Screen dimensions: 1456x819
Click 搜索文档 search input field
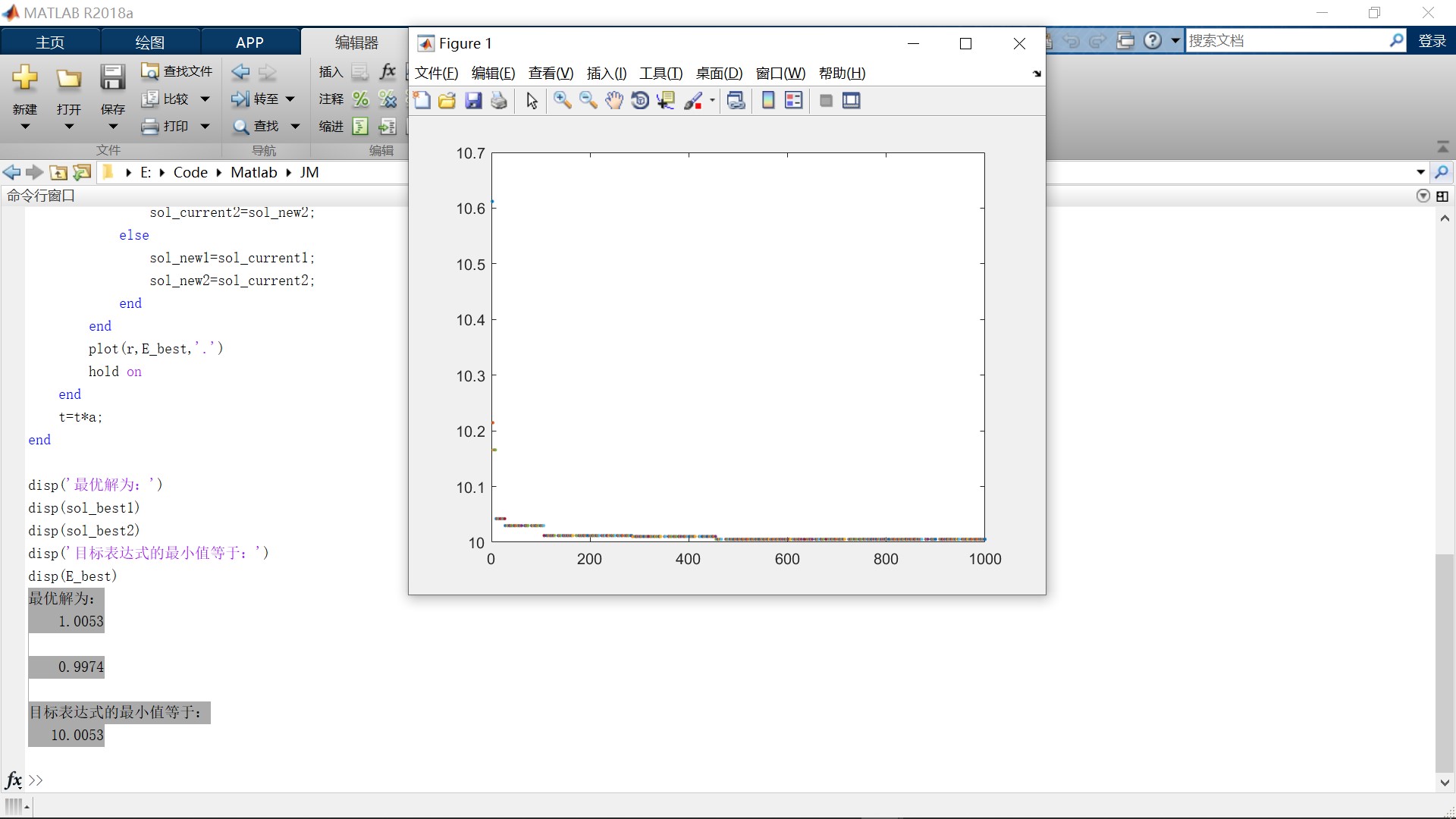pos(1287,41)
